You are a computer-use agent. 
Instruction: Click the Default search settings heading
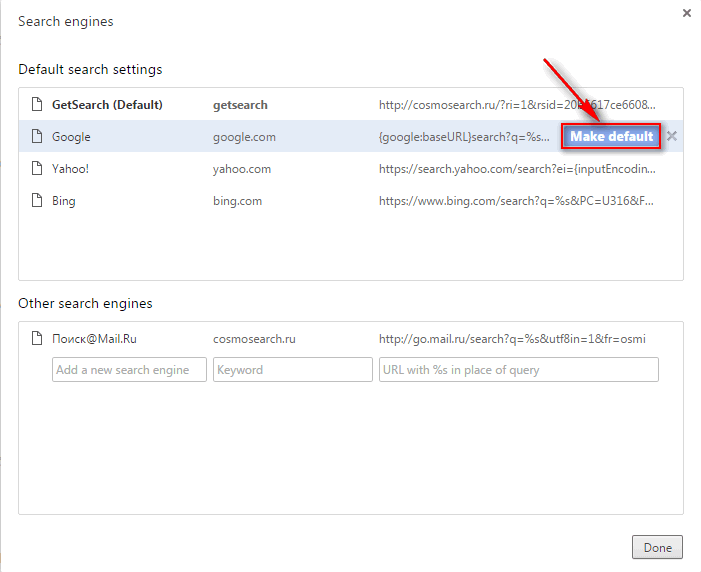(x=90, y=70)
